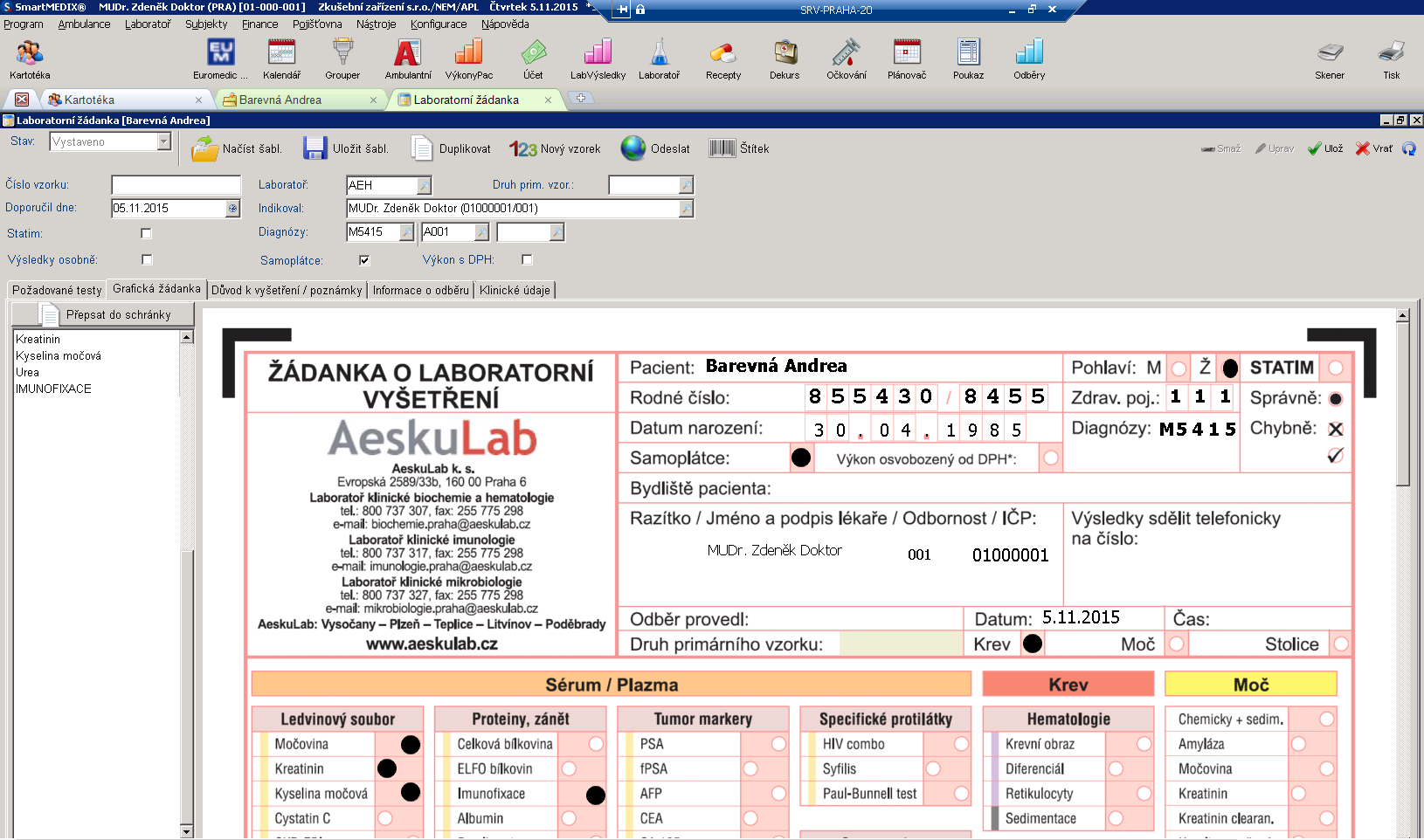The width and height of the screenshot is (1424, 840).
Task: Load template with Načíst šabl.
Action: (x=238, y=148)
